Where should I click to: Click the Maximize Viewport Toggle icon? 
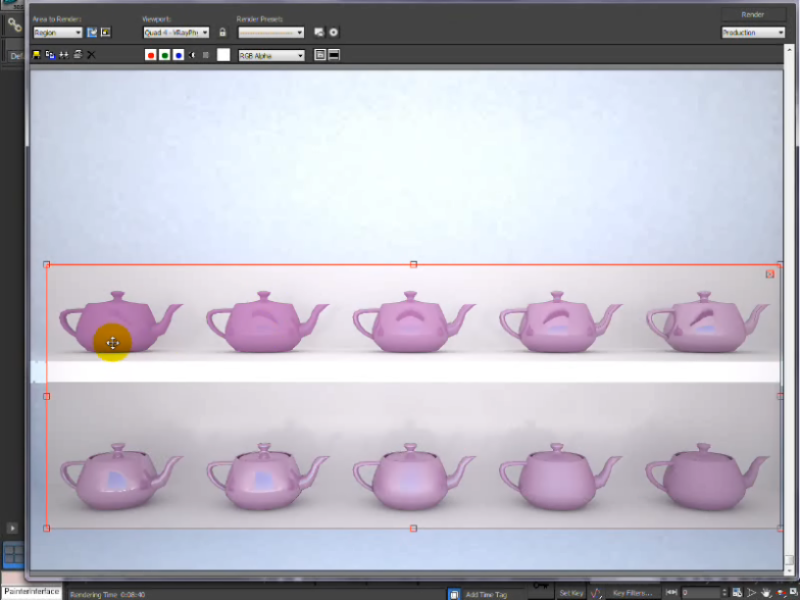(x=794, y=593)
